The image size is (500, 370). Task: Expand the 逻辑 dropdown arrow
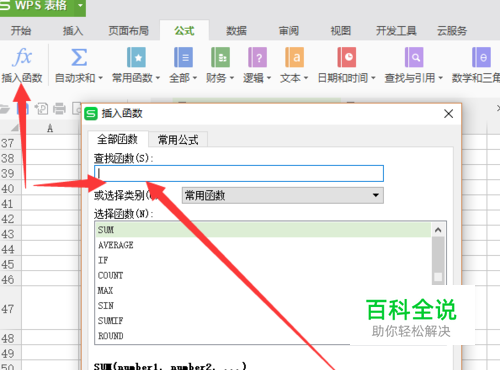coord(269,78)
